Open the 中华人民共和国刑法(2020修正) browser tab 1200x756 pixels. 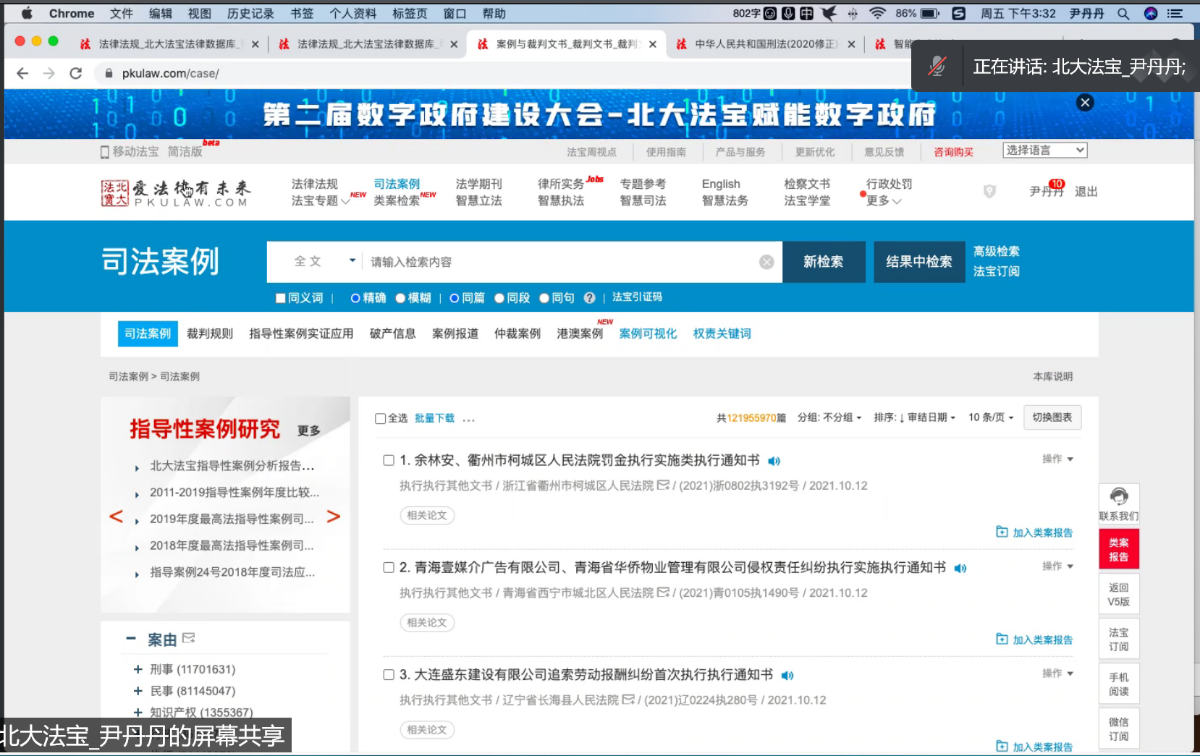pos(765,44)
